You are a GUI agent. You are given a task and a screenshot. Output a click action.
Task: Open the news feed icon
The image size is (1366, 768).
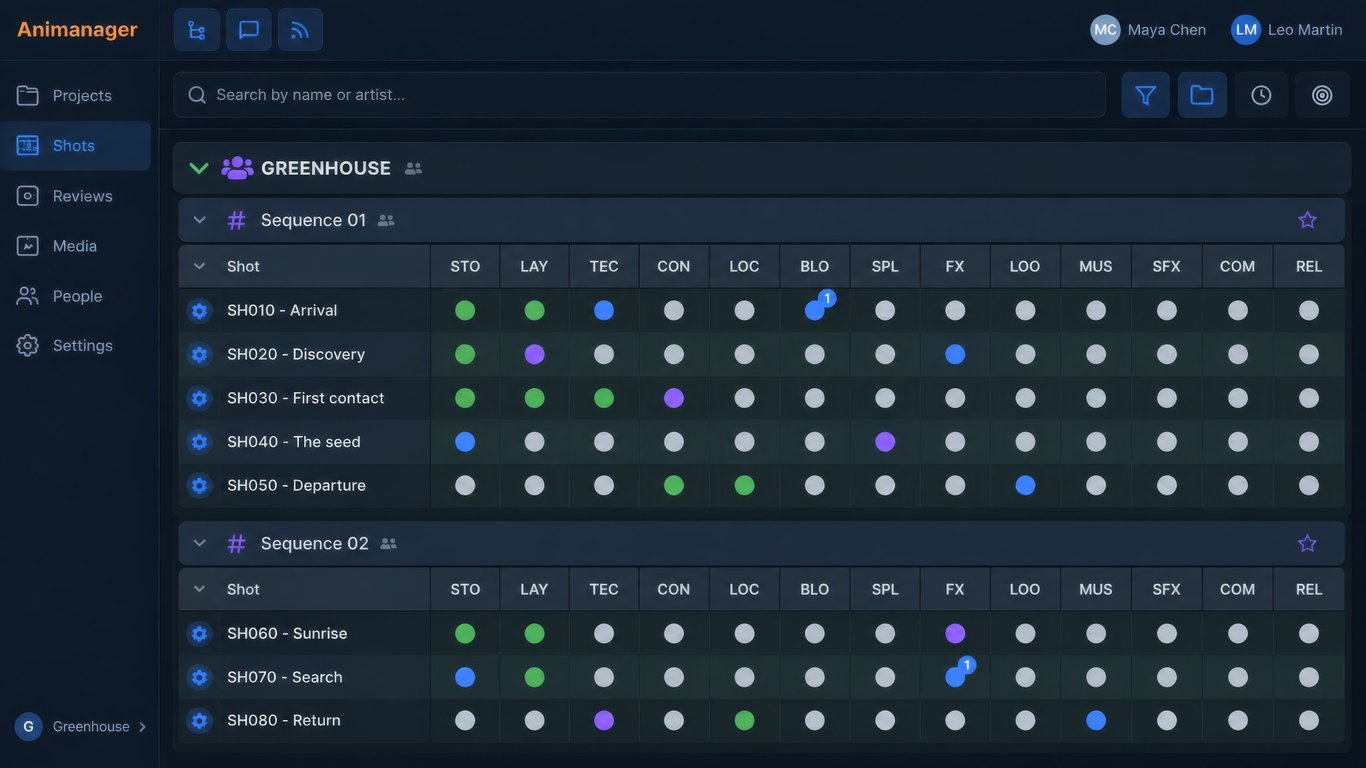[300, 30]
